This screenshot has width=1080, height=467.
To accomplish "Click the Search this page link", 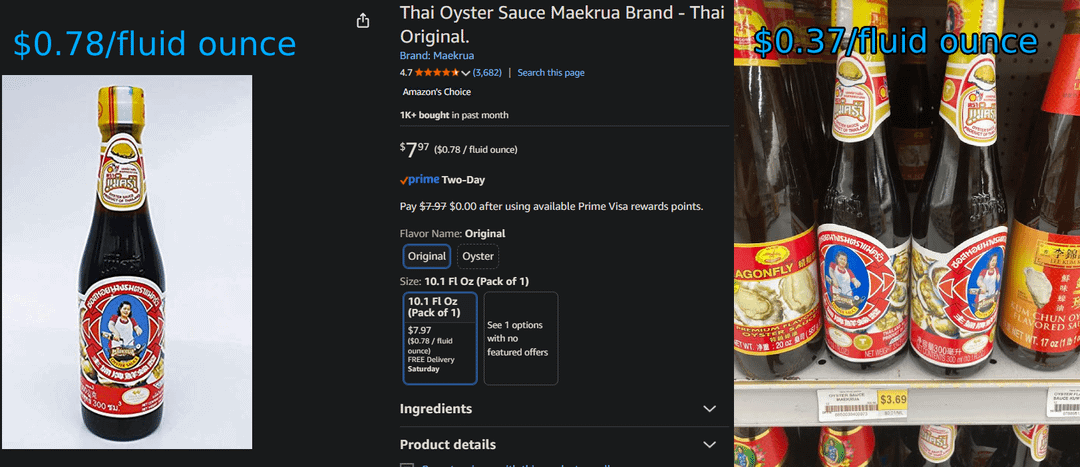I will pos(550,73).
